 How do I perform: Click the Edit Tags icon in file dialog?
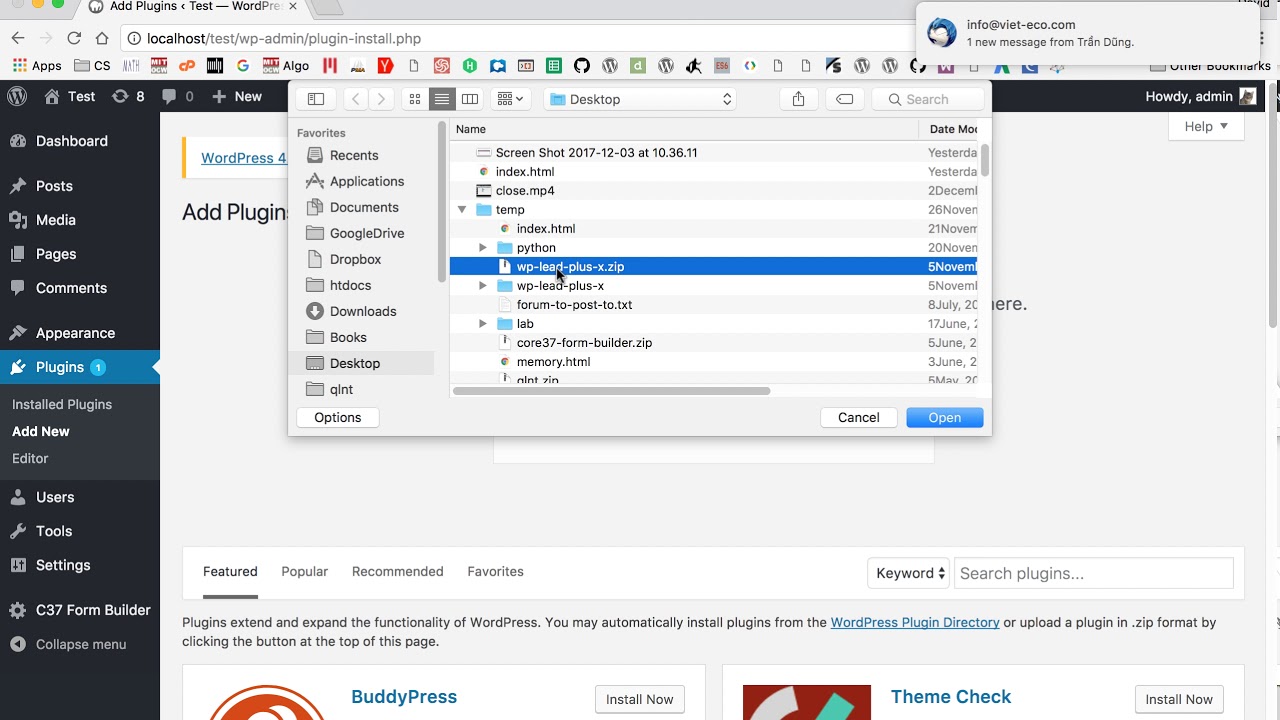(845, 99)
